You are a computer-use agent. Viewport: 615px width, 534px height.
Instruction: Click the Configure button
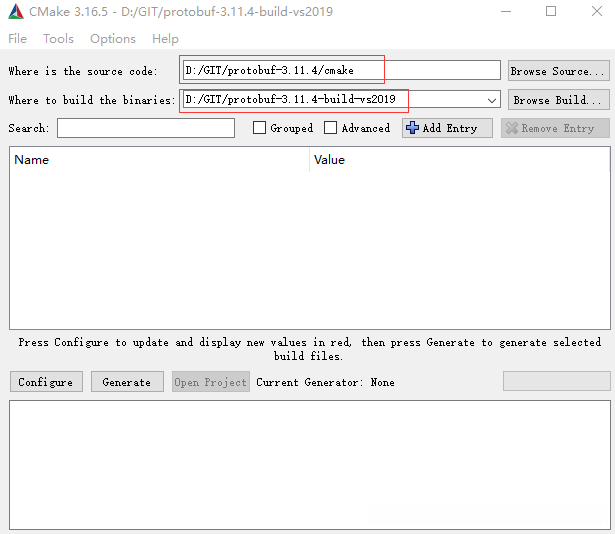(x=46, y=382)
